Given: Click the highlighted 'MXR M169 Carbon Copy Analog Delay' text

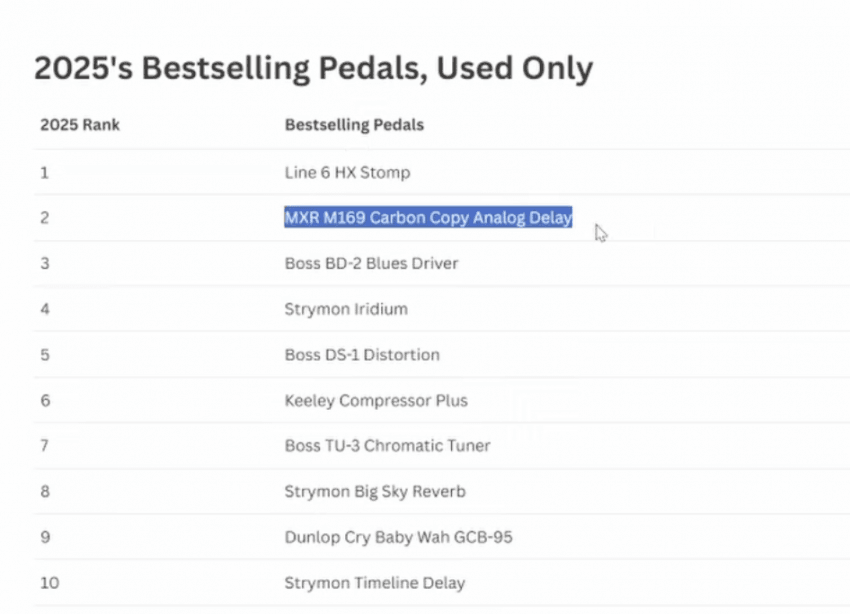Looking at the screenshot, I should (428, 217).
